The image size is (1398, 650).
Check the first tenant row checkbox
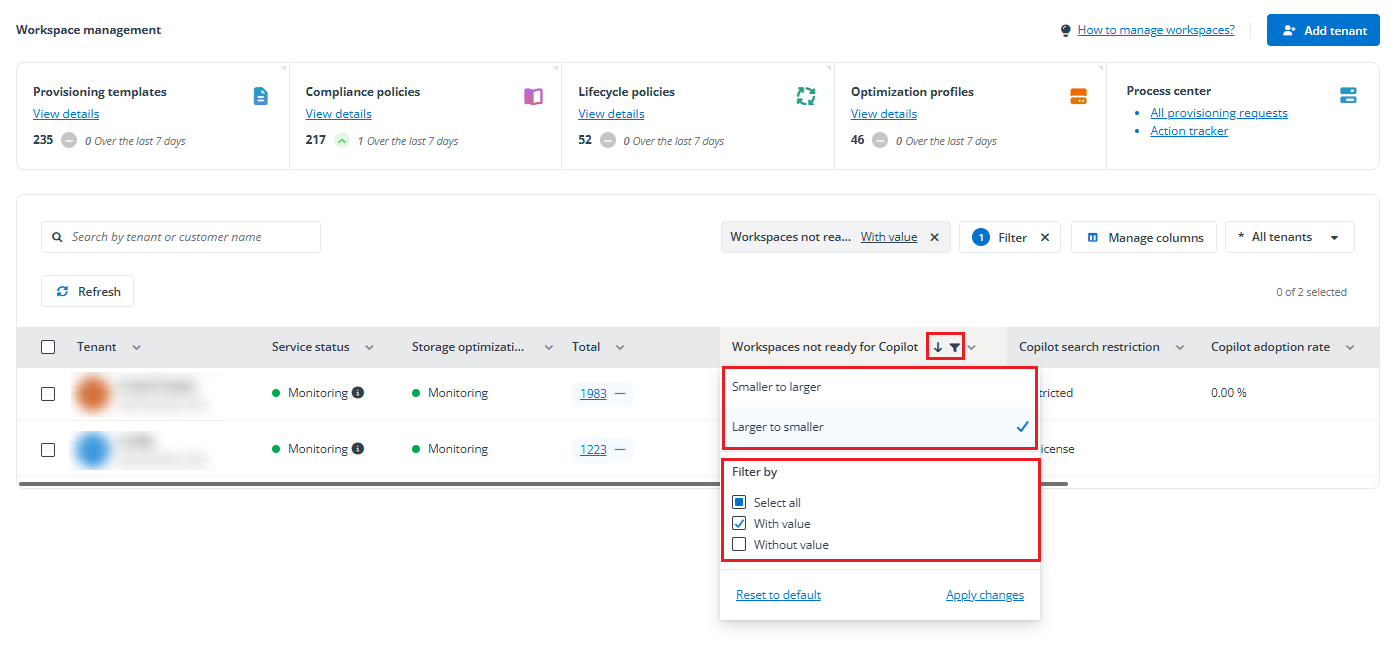[48, 393]
